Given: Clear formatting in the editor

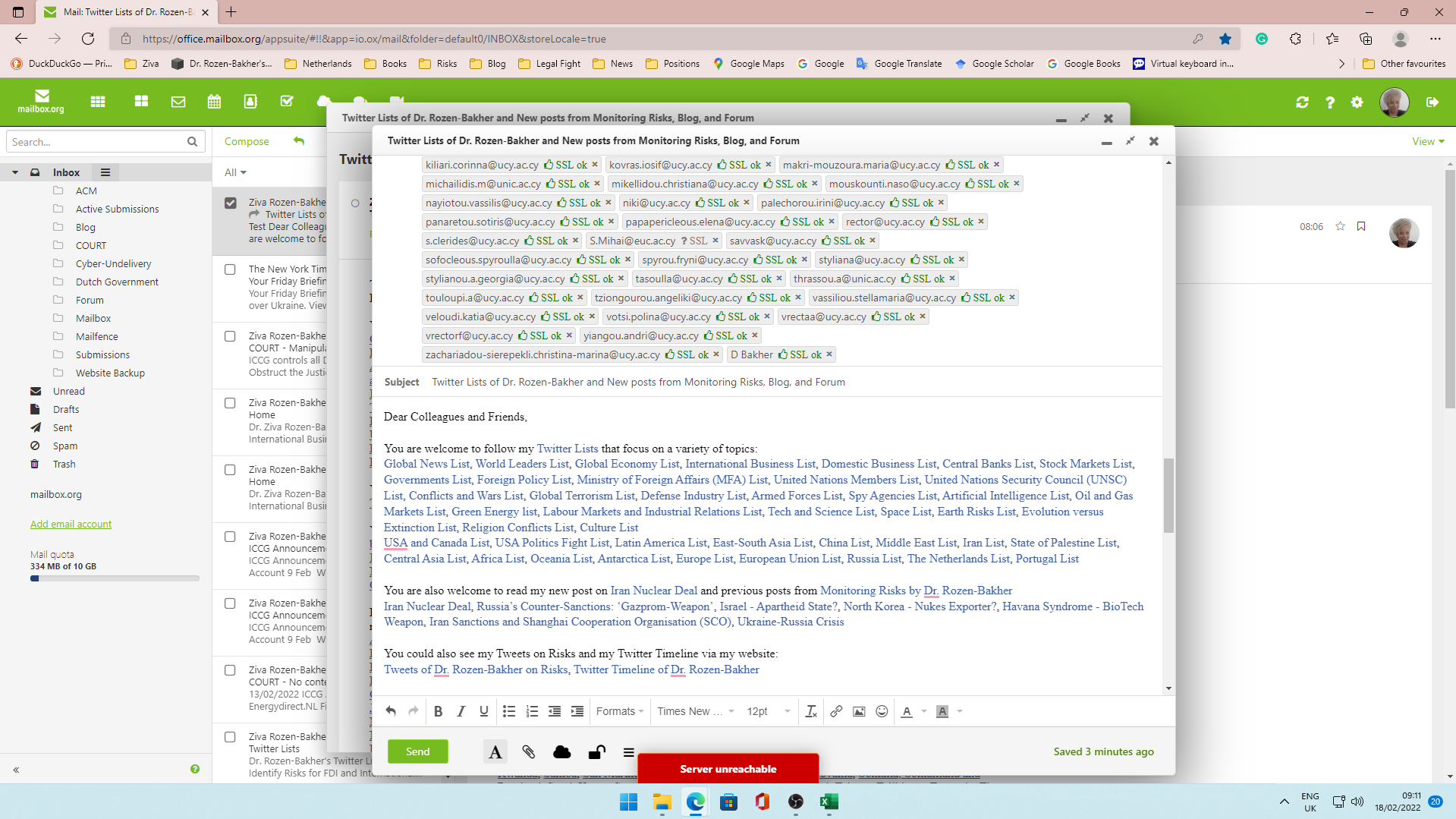Looking at the screenshot, I should [x=811, y=711].
